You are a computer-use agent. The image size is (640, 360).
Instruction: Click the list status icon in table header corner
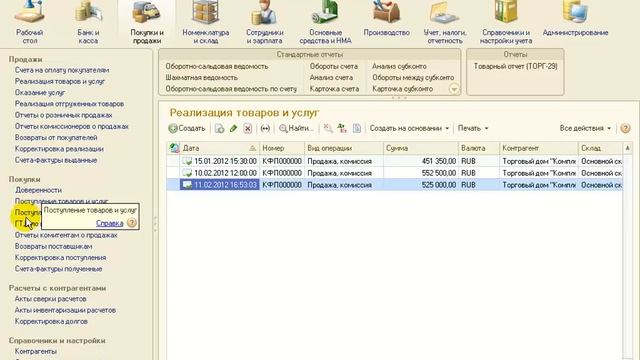(x=174, y=148)
